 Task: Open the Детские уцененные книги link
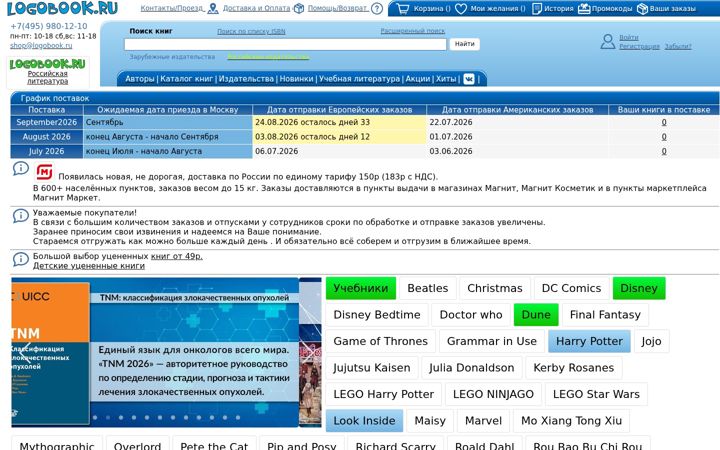point(89,266)
